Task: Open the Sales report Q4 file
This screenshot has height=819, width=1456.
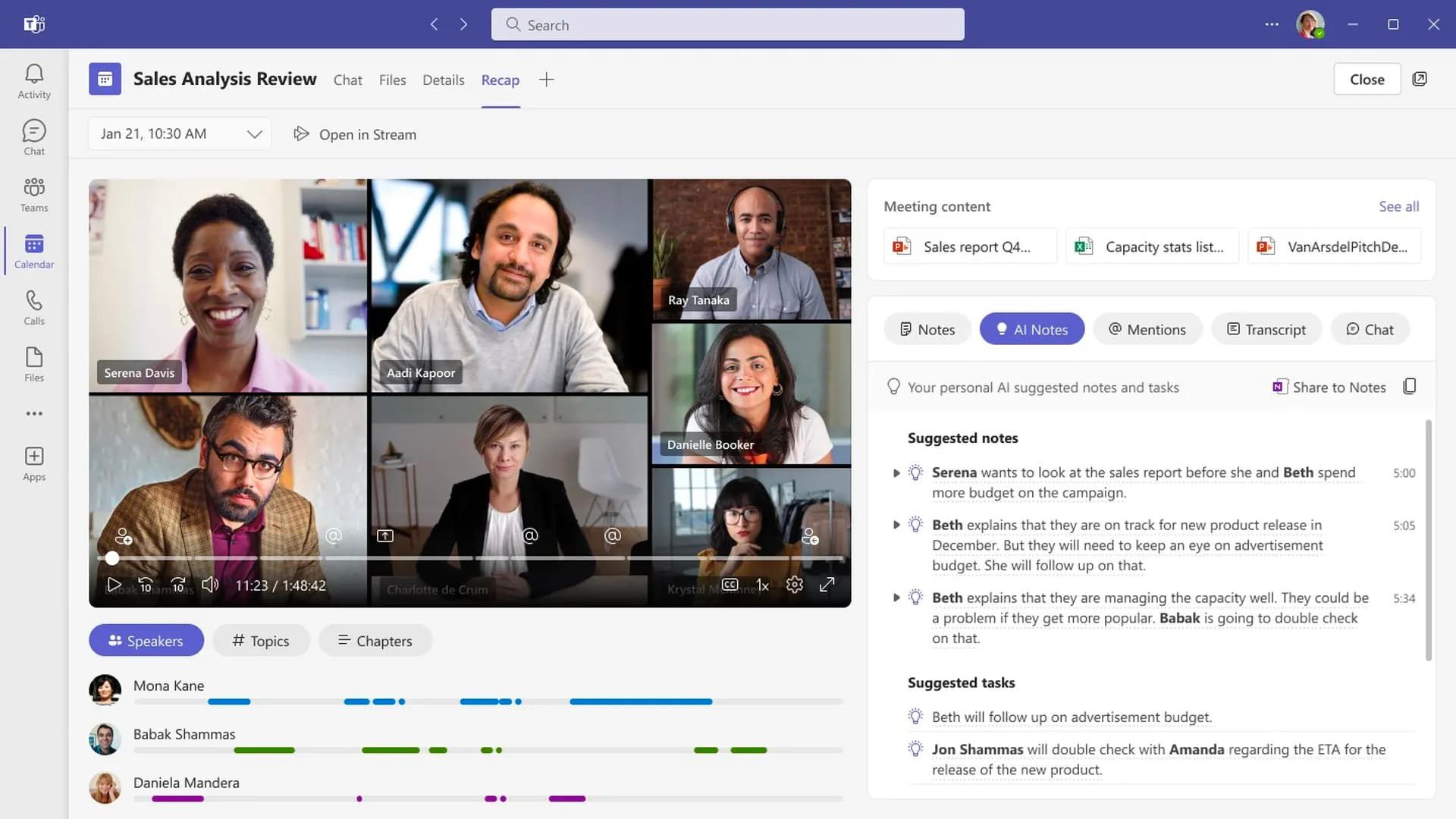Action: pos(970,246)
